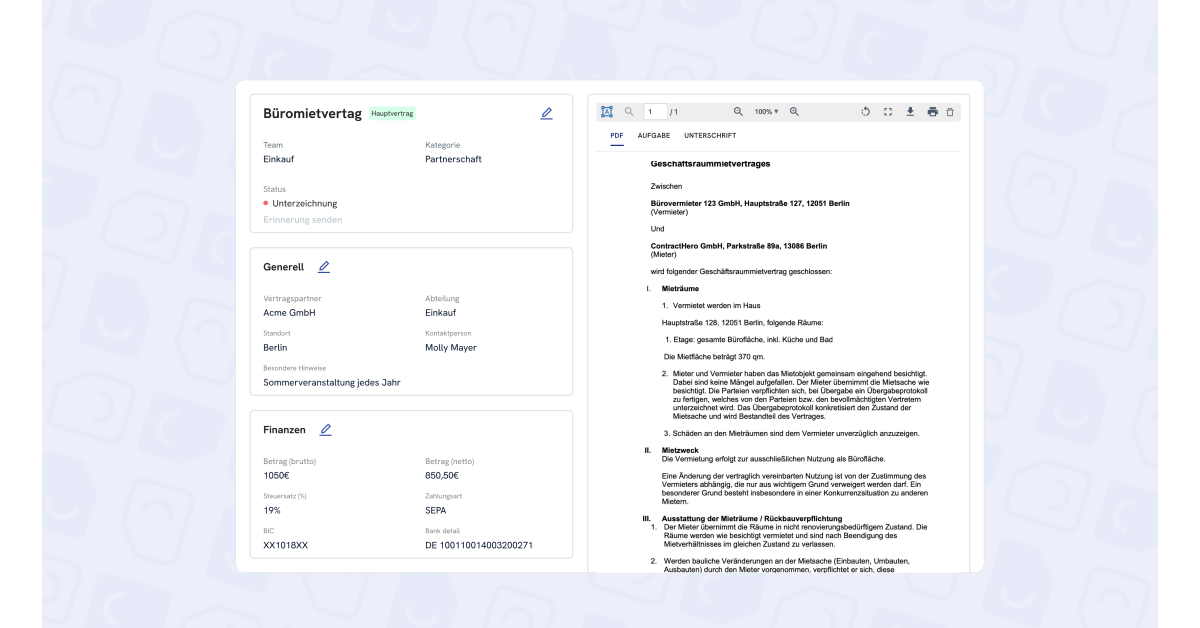The width and height of the screenshot is (1200, 628).
Task: Edit the Finanzen section
Action: tap(326, 429)
